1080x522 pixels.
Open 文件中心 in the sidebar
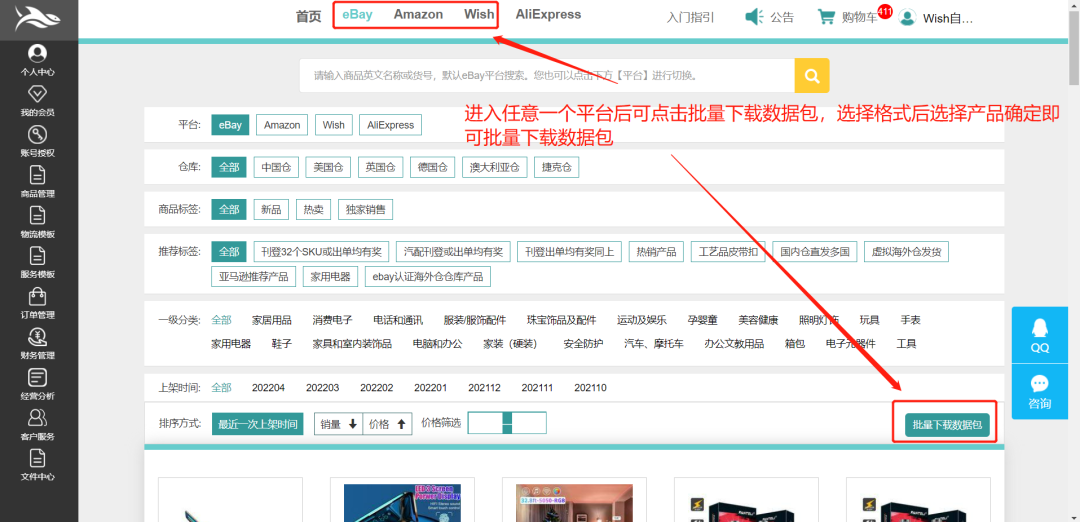pyautogui.click(x=38, y=465)
